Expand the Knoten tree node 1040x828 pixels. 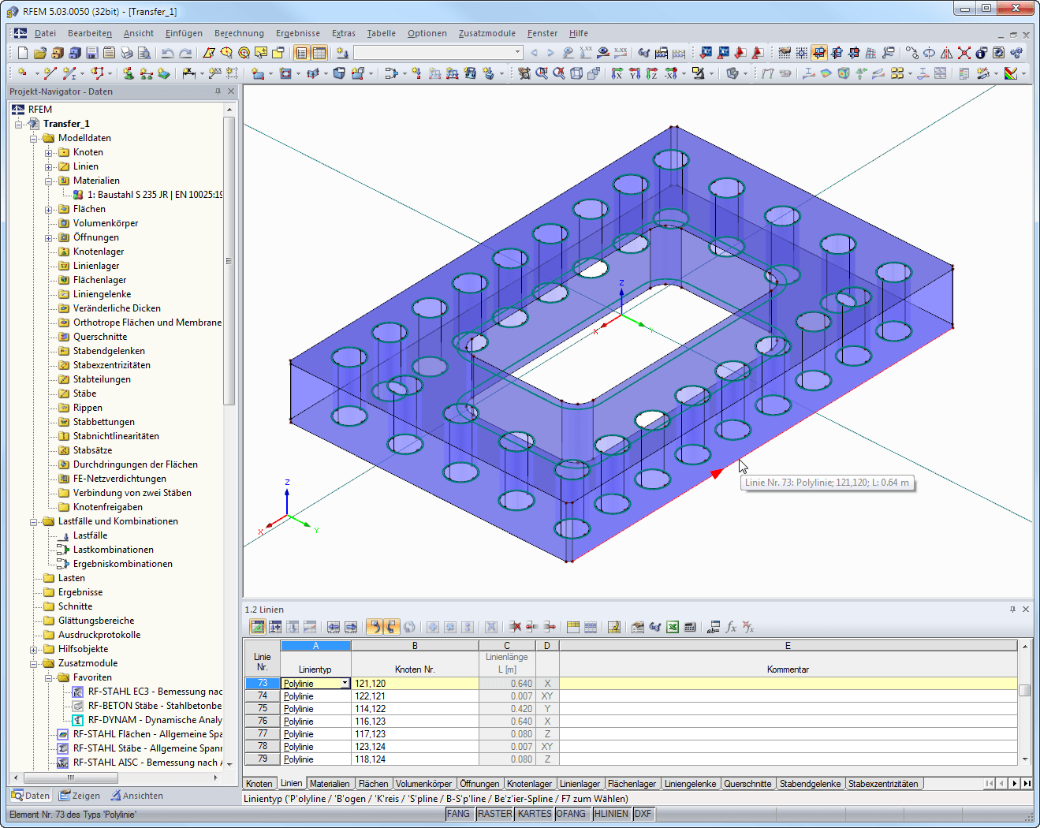48,153
